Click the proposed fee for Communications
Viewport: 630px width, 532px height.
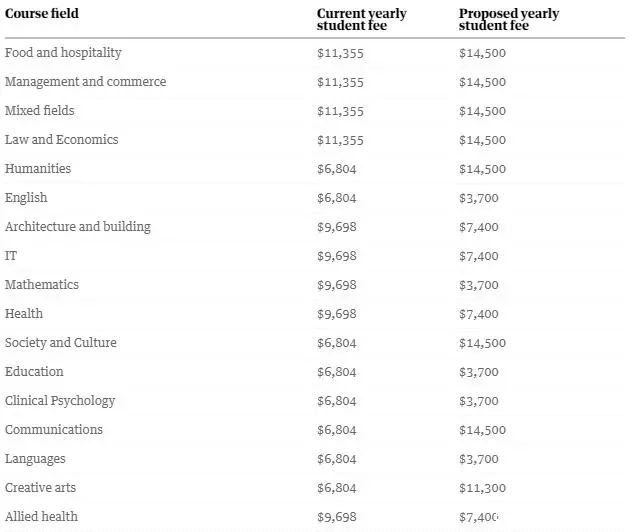[x=482, y=430]
